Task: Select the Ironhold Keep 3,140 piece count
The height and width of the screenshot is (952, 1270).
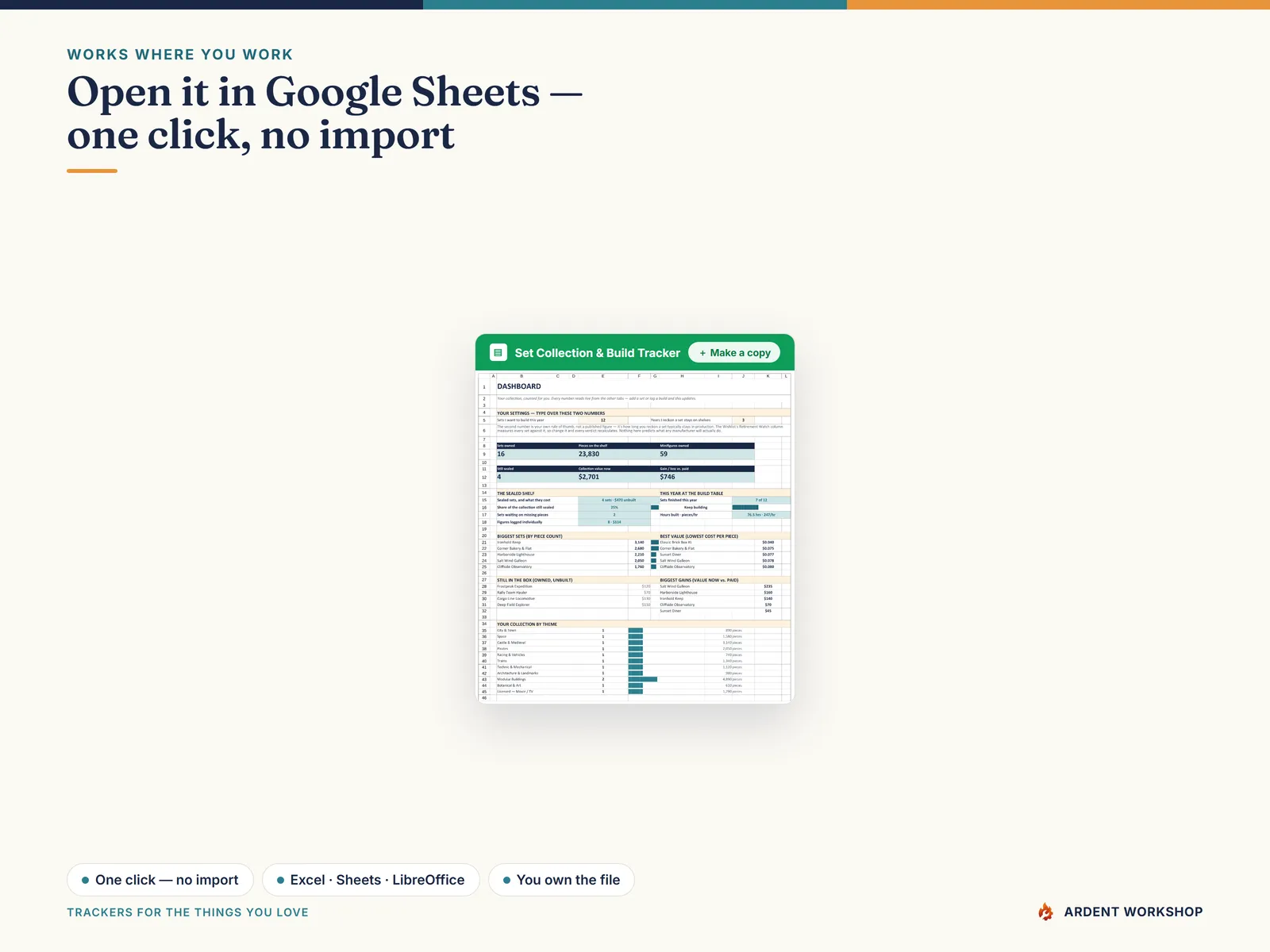Action: (x=639, y=543)
